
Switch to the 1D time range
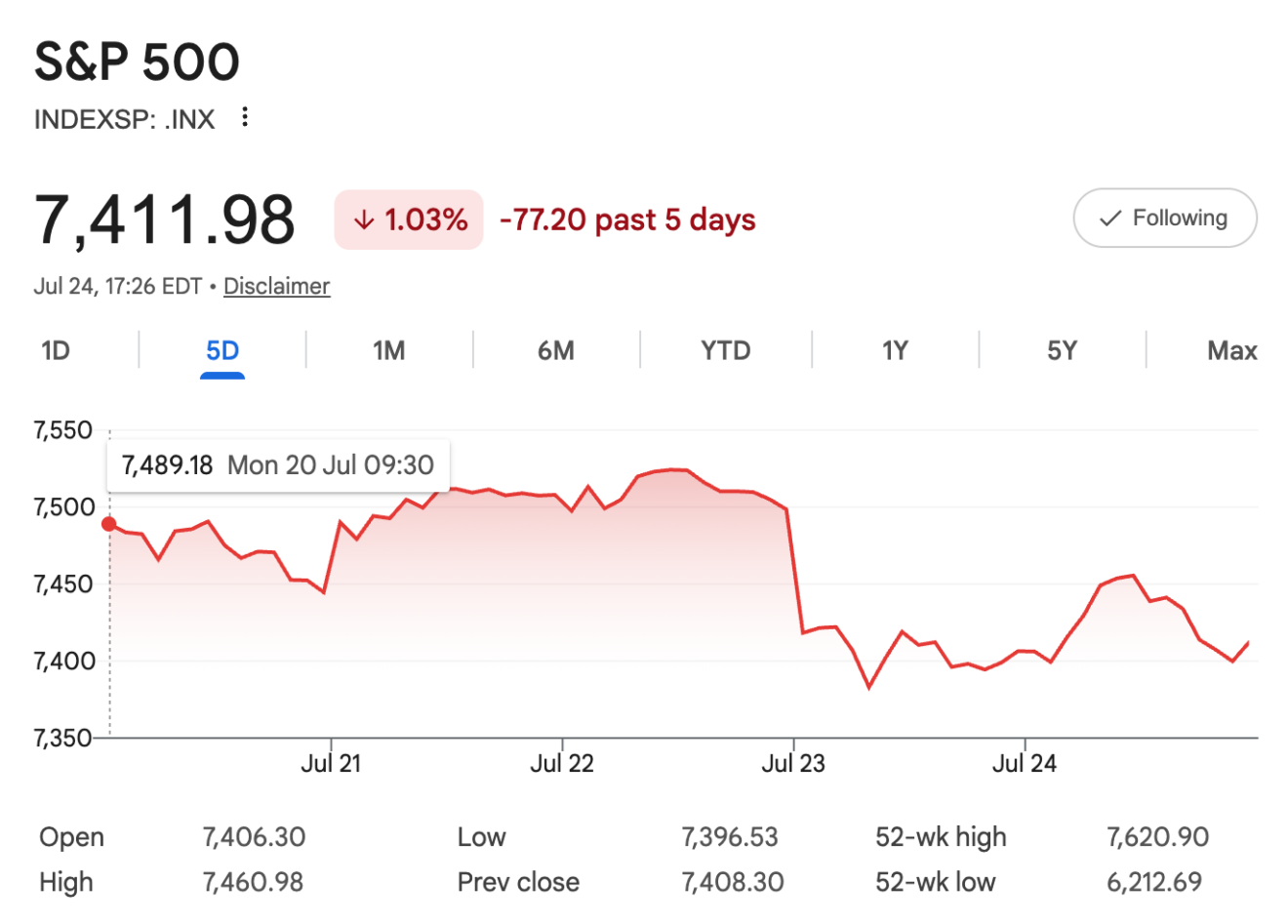click(56, 350)
